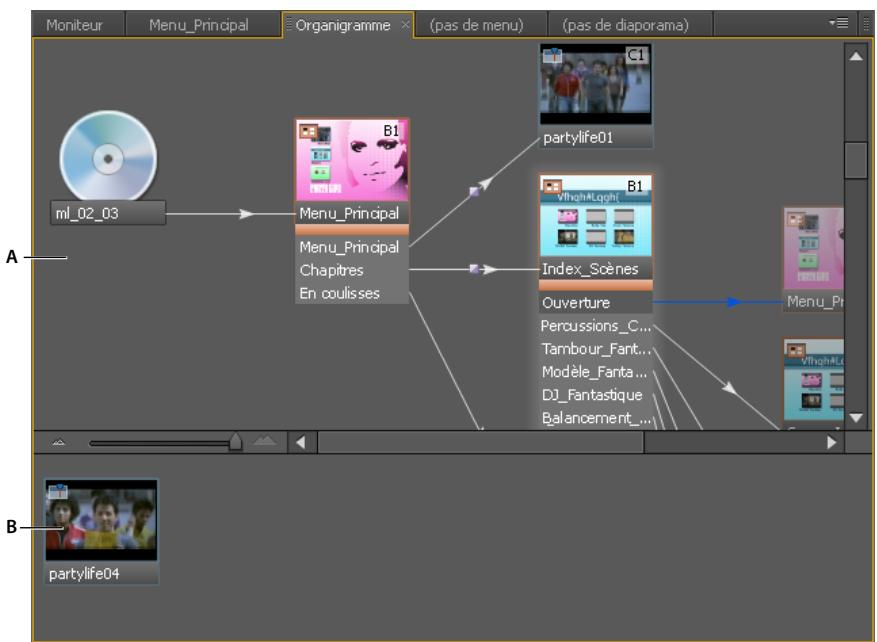Select the zoom out mountain icon

[x=57, y=439]
